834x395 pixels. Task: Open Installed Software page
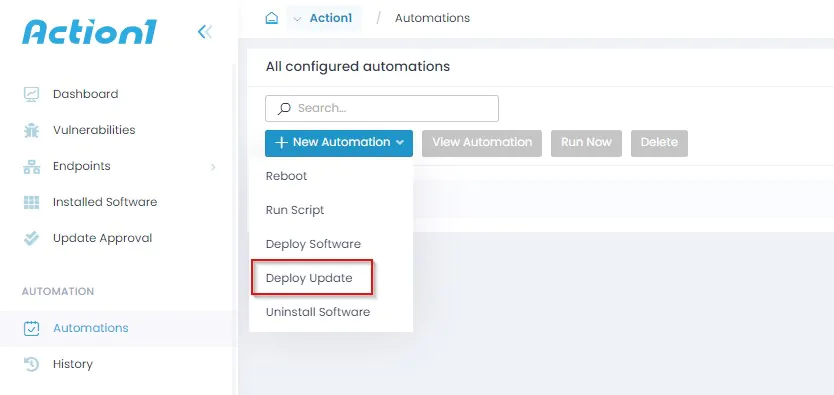105,203
